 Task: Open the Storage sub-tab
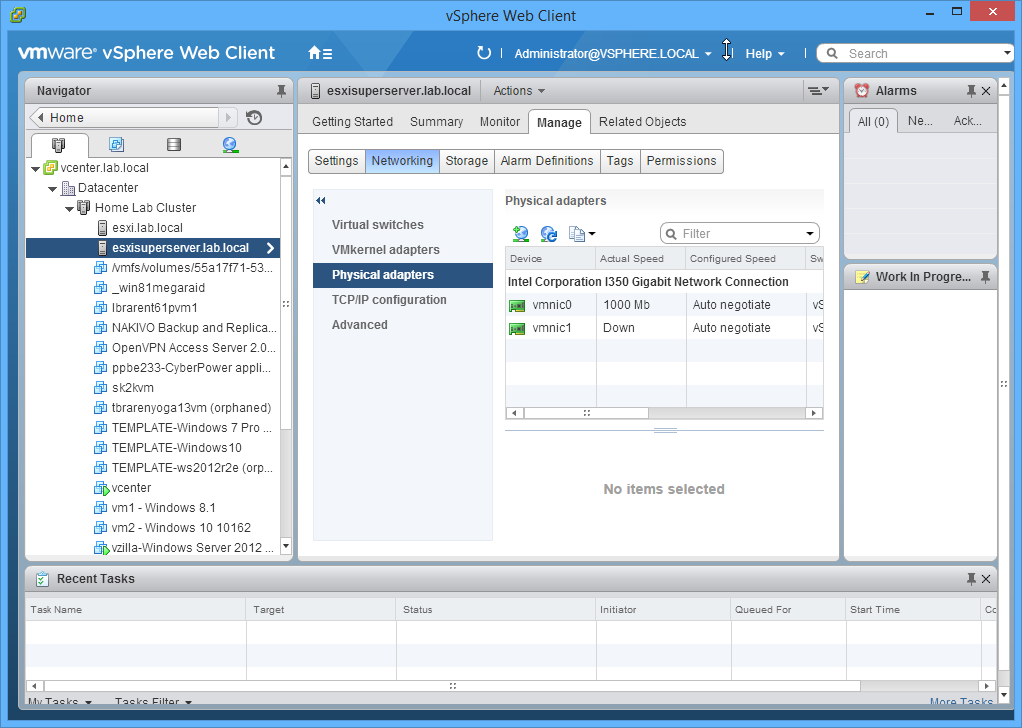467,161
